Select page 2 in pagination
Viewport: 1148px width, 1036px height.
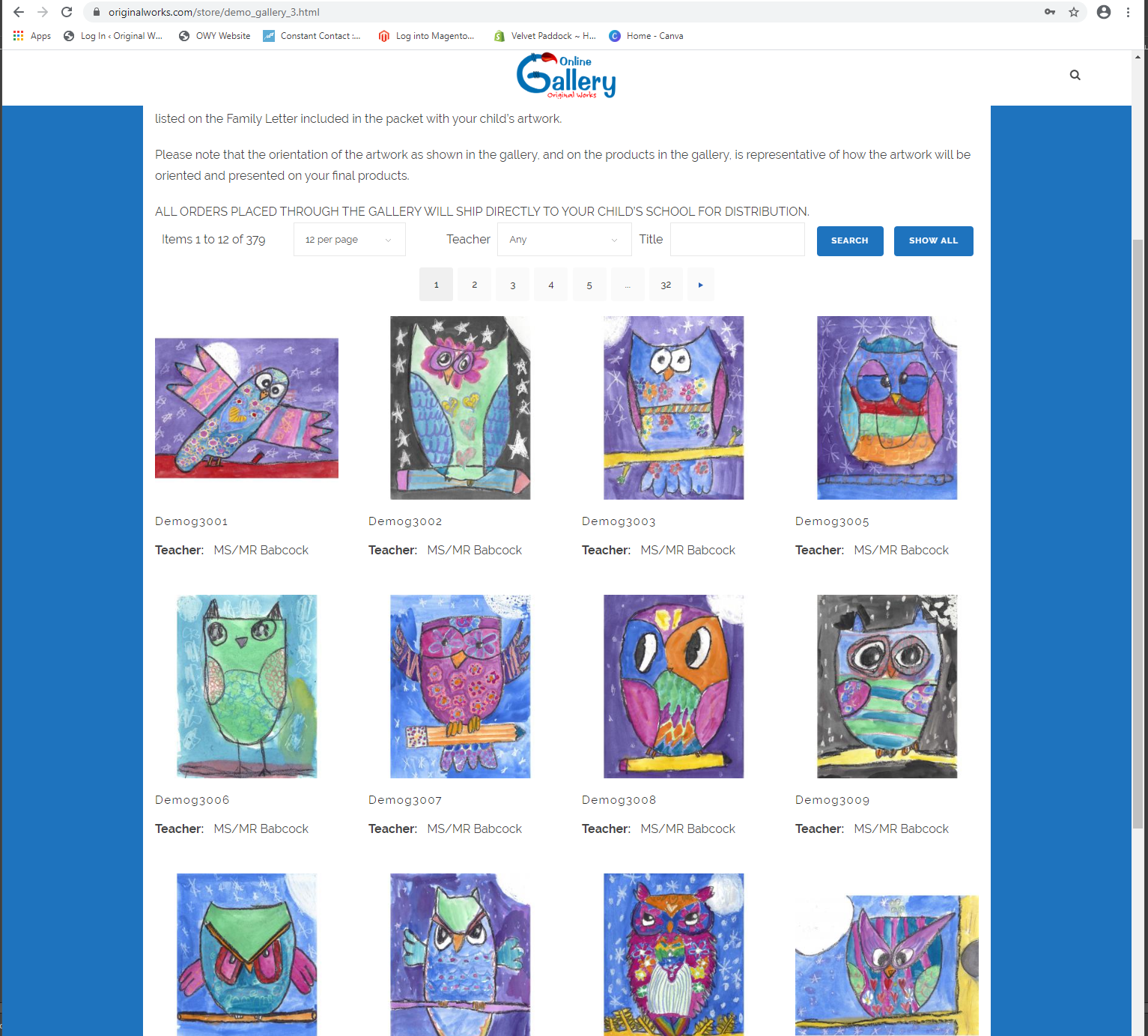474,285
